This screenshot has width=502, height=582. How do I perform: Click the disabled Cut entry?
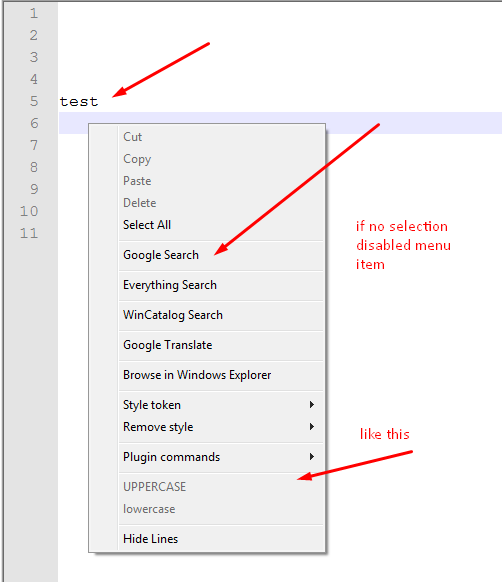coord(221,137)
